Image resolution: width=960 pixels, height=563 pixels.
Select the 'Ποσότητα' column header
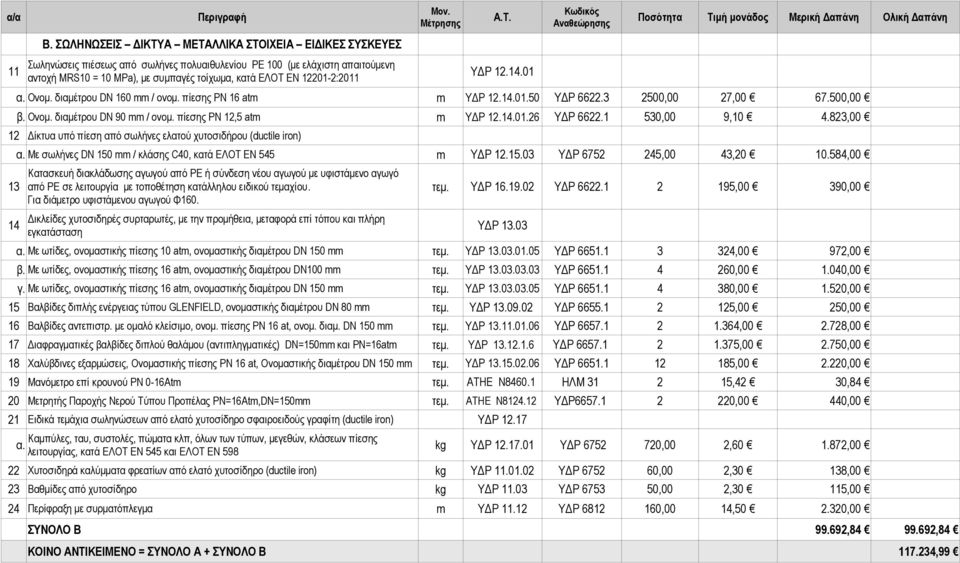click(659, 17)
